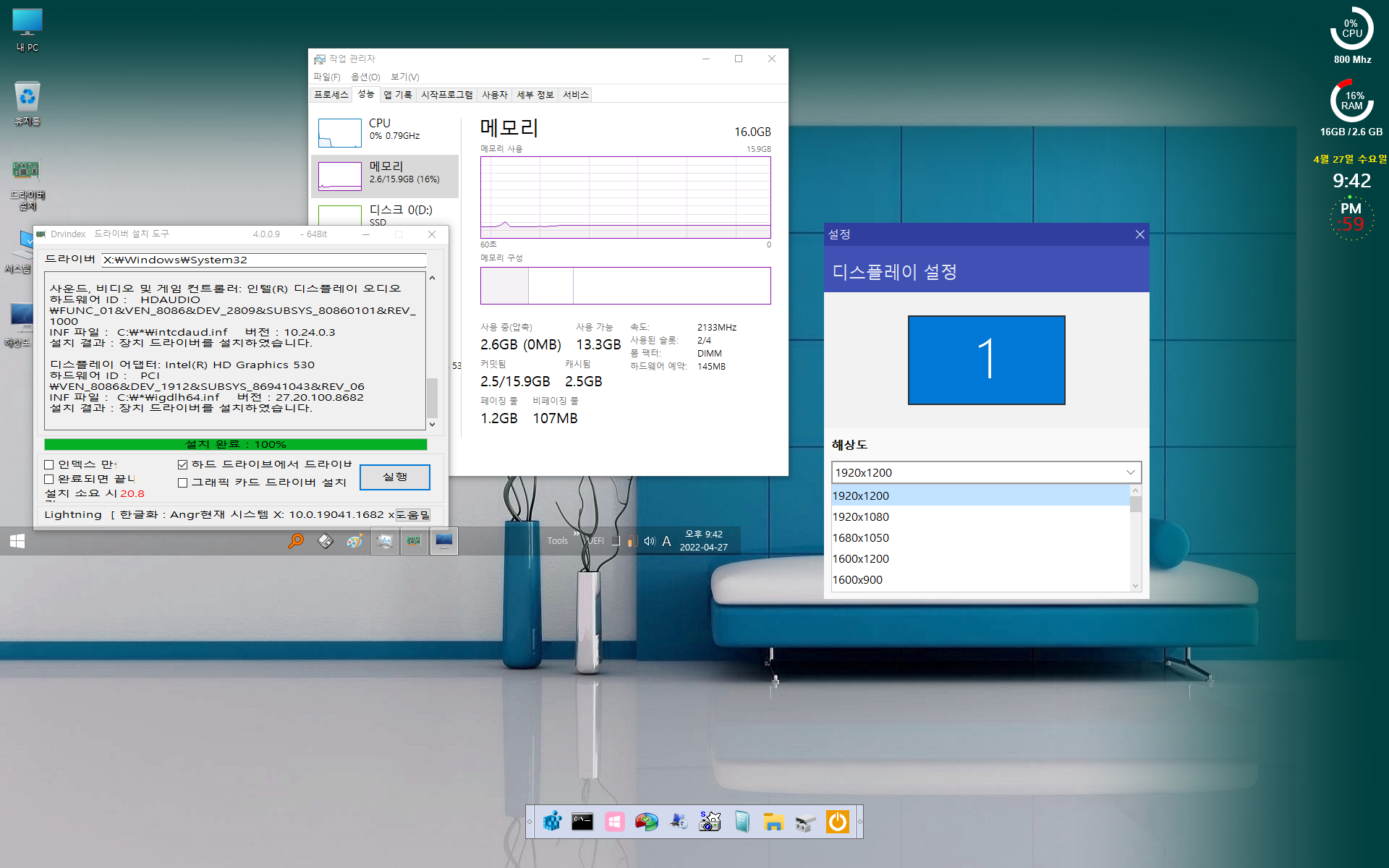Click the orange magnifier search taskbar icon

[296, 540]
